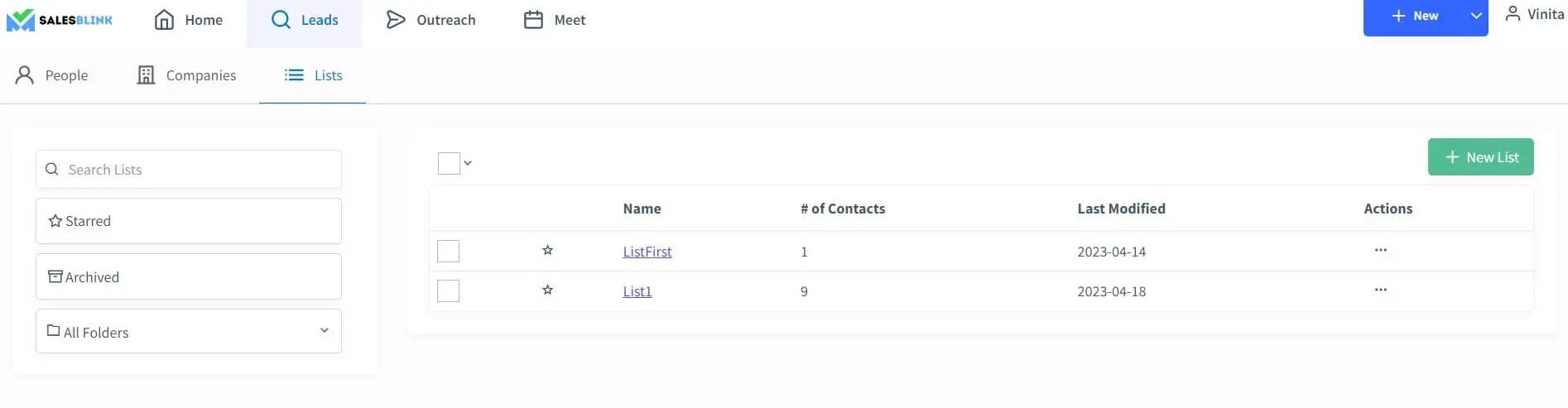Image resolution: width=1568 pixels, height=408 pixels.
Task: Expand bulk-select chevron next to checkbox
Action: [468, 163]
